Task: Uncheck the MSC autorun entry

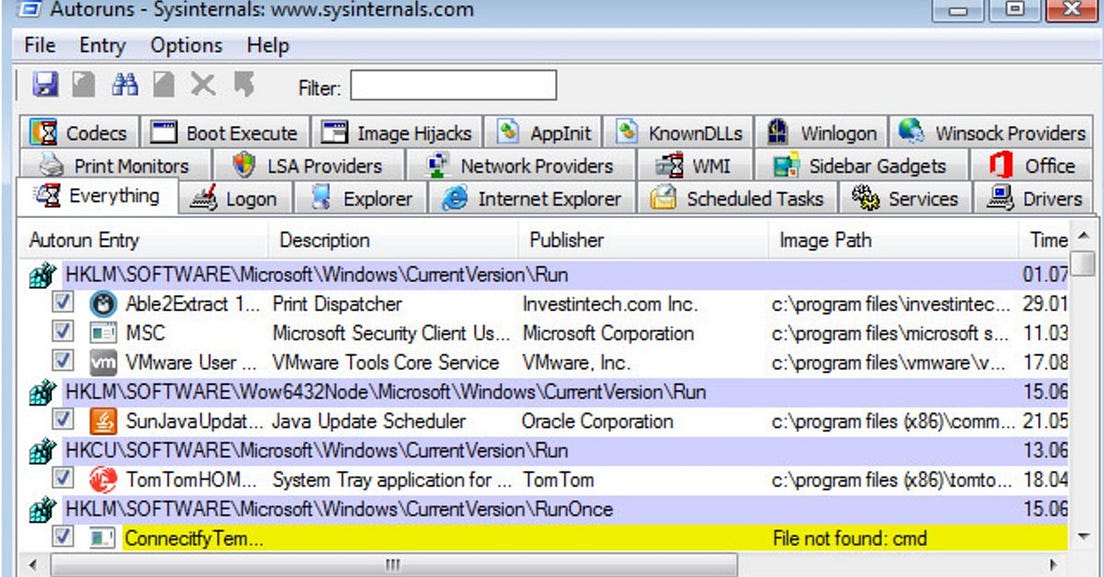Action: tap(63, 331)
